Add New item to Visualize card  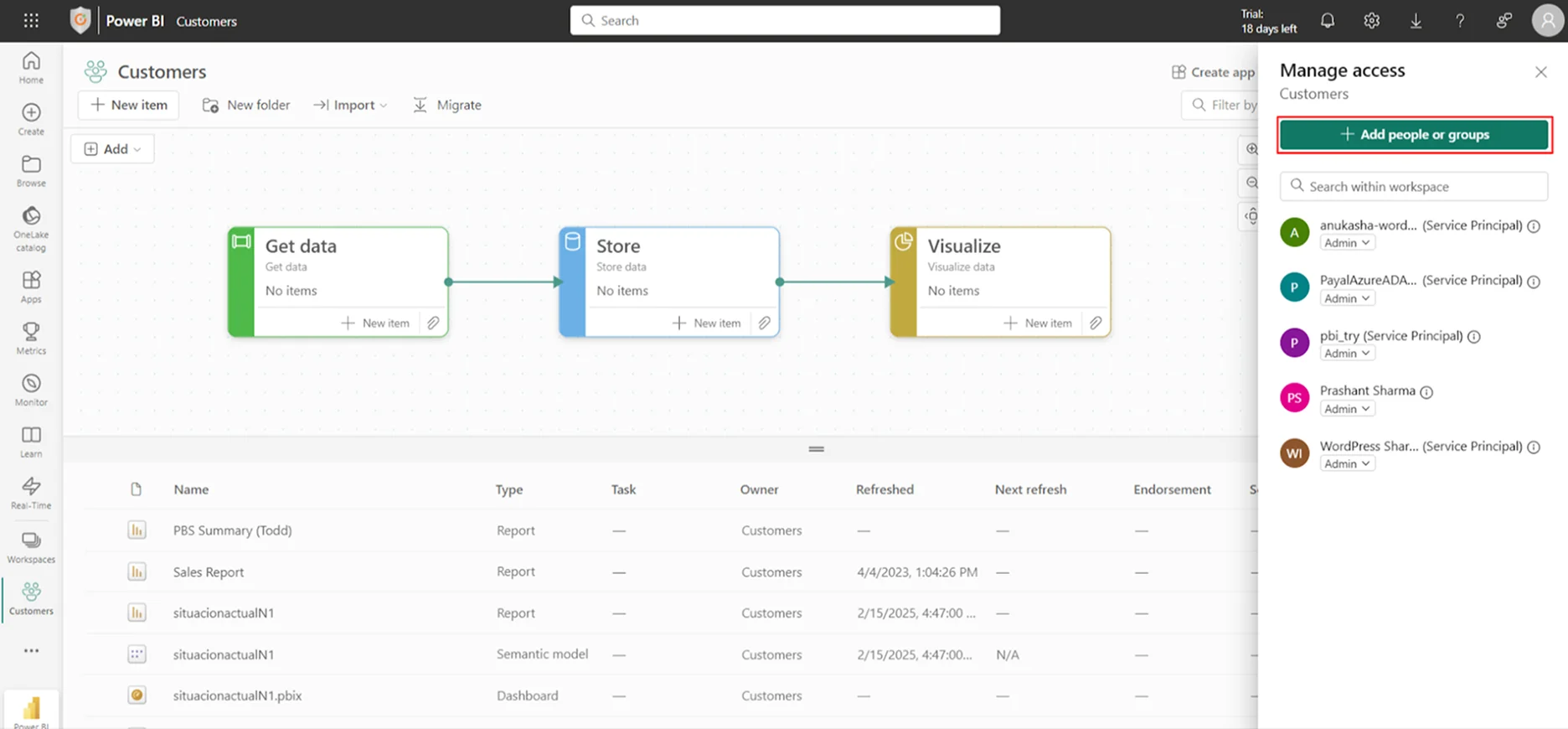(1037, 323)
